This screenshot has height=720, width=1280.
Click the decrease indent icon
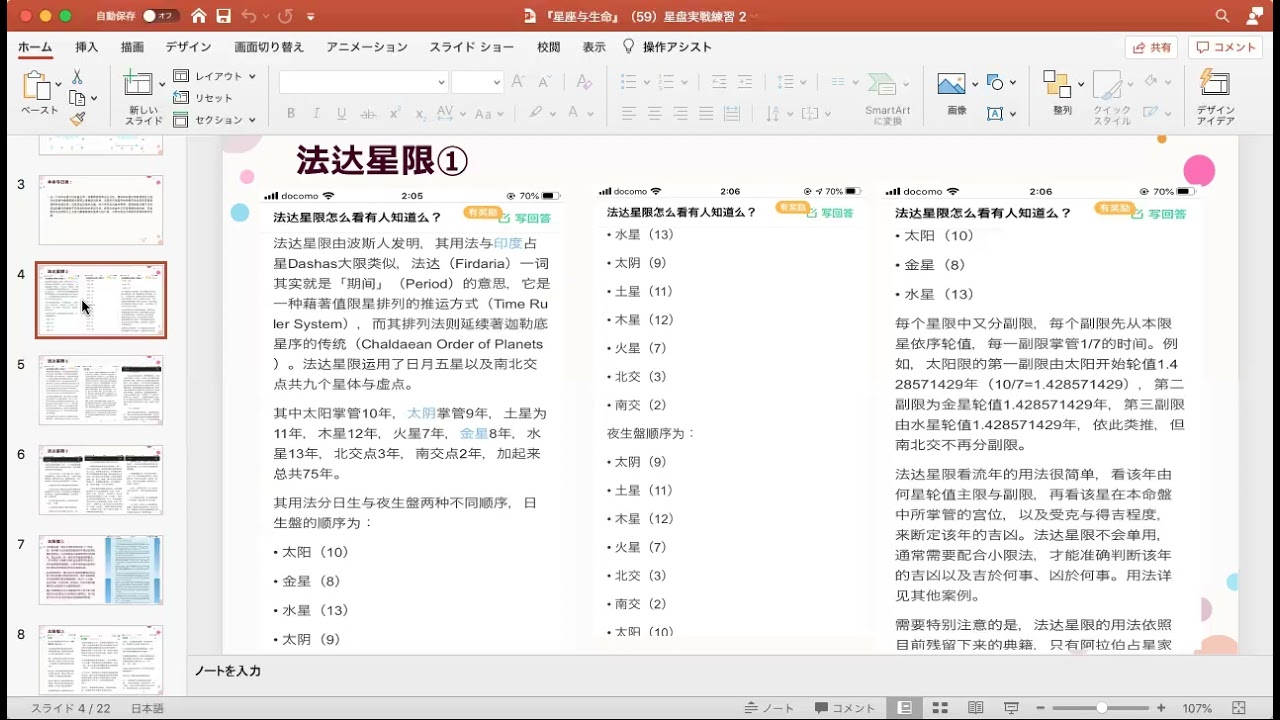[x=718, y=82]
